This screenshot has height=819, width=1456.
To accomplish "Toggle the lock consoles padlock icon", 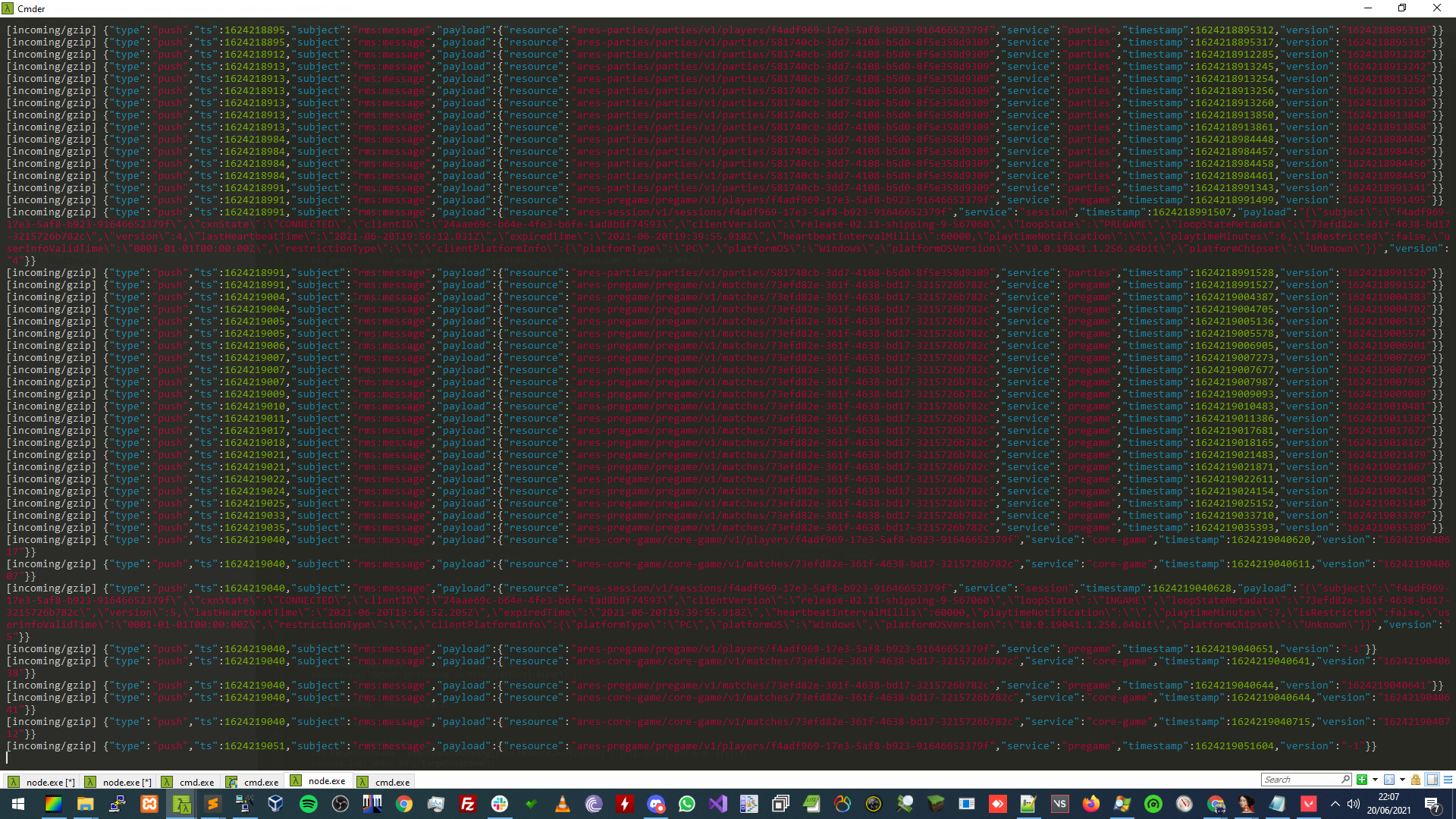I will [1416, 780].
